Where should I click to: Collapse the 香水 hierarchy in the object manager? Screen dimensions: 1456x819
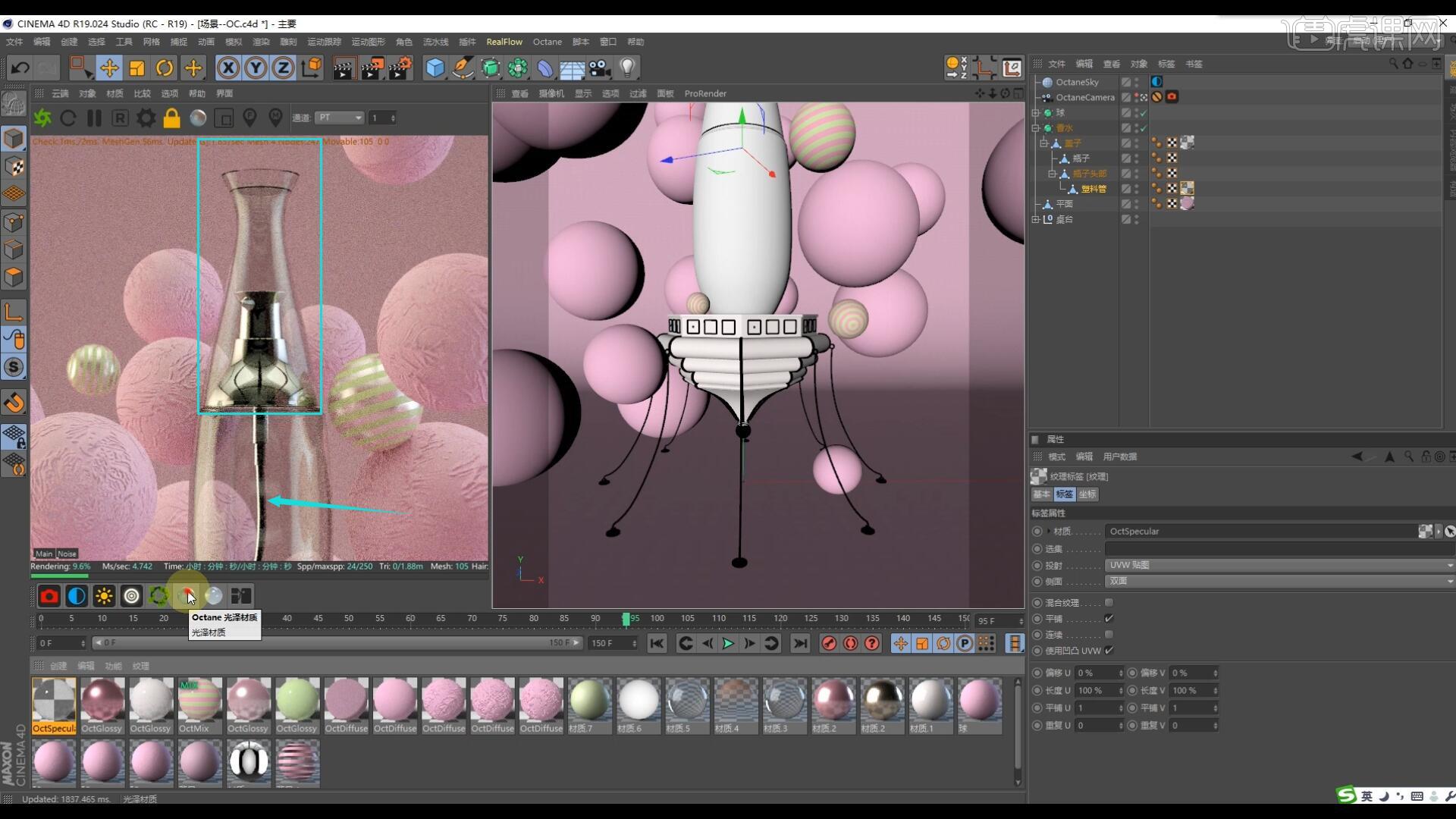pos(1035,127)
